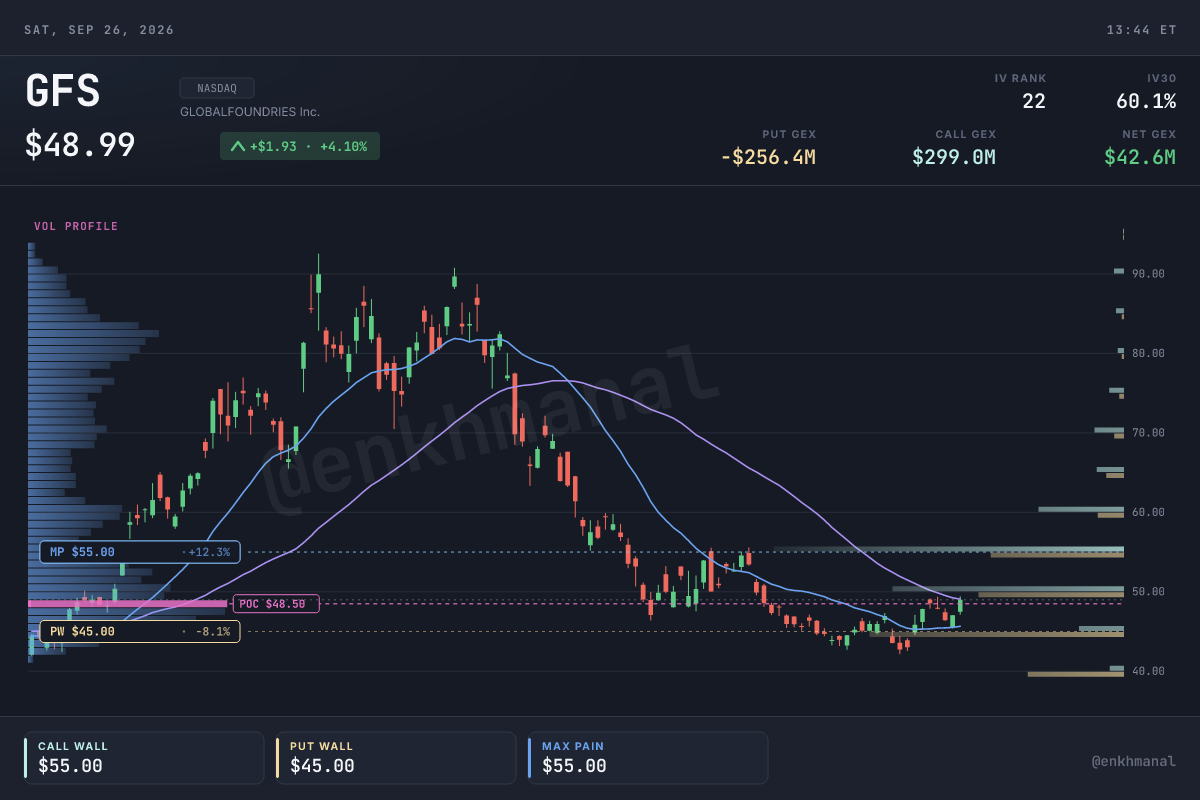Click the PUT WALL $45.00 card

(x=396, y=758)
